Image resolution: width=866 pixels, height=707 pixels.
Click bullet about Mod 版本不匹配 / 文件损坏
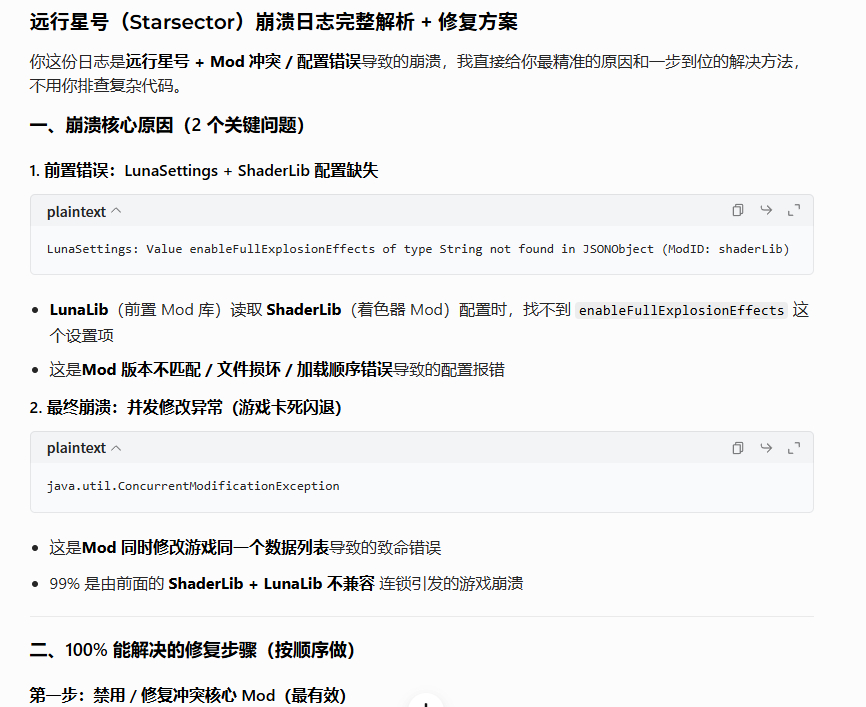277,370
